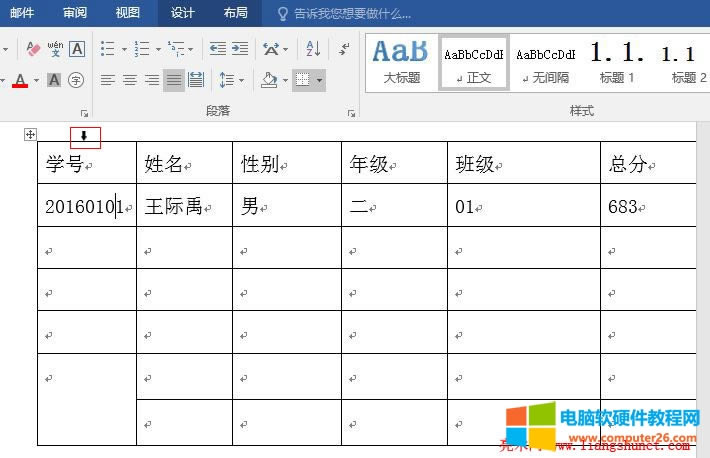Click the sort A-Z icon

(313, 48)
